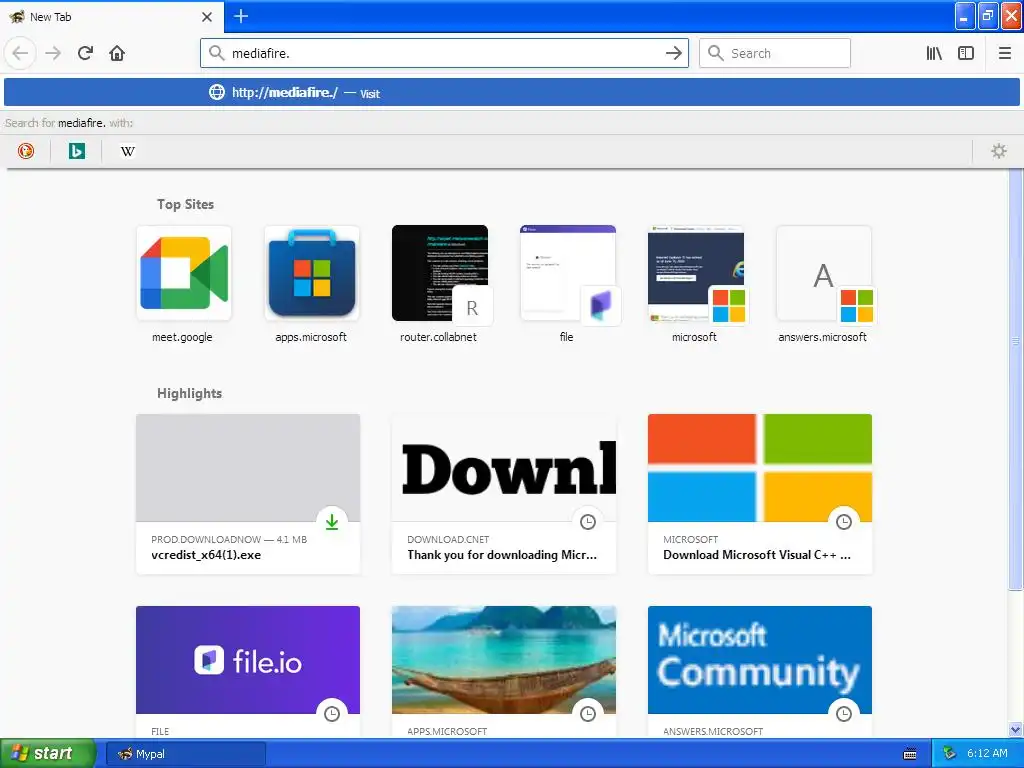The width and height of the screenshot is (1024, 768).
Task: Click scrollbar down arrow
Action: point(1016,729)
